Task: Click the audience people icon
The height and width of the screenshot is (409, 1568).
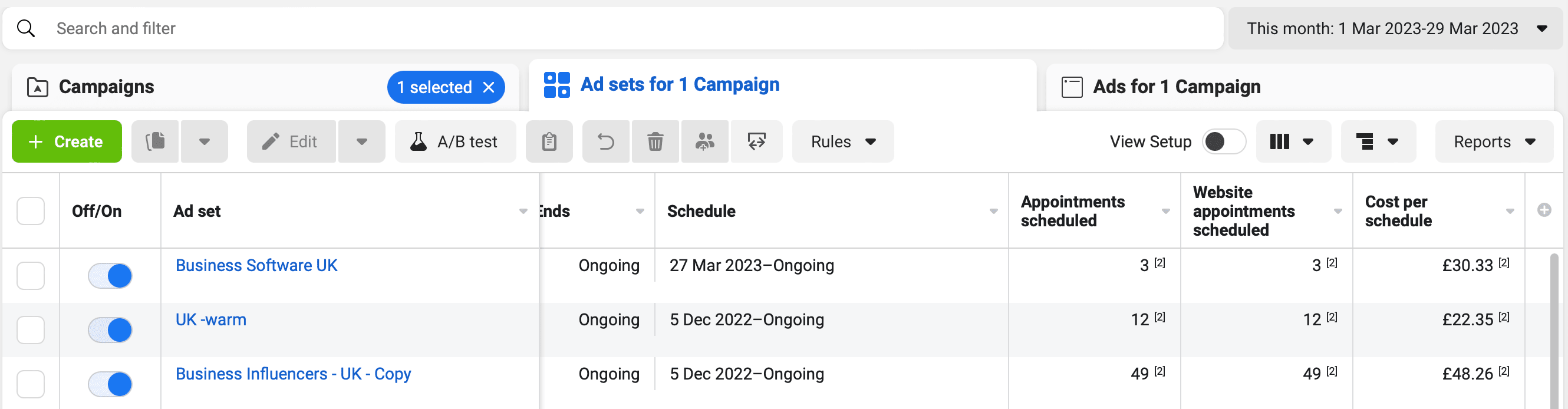Action: click(x=704, y=142)
